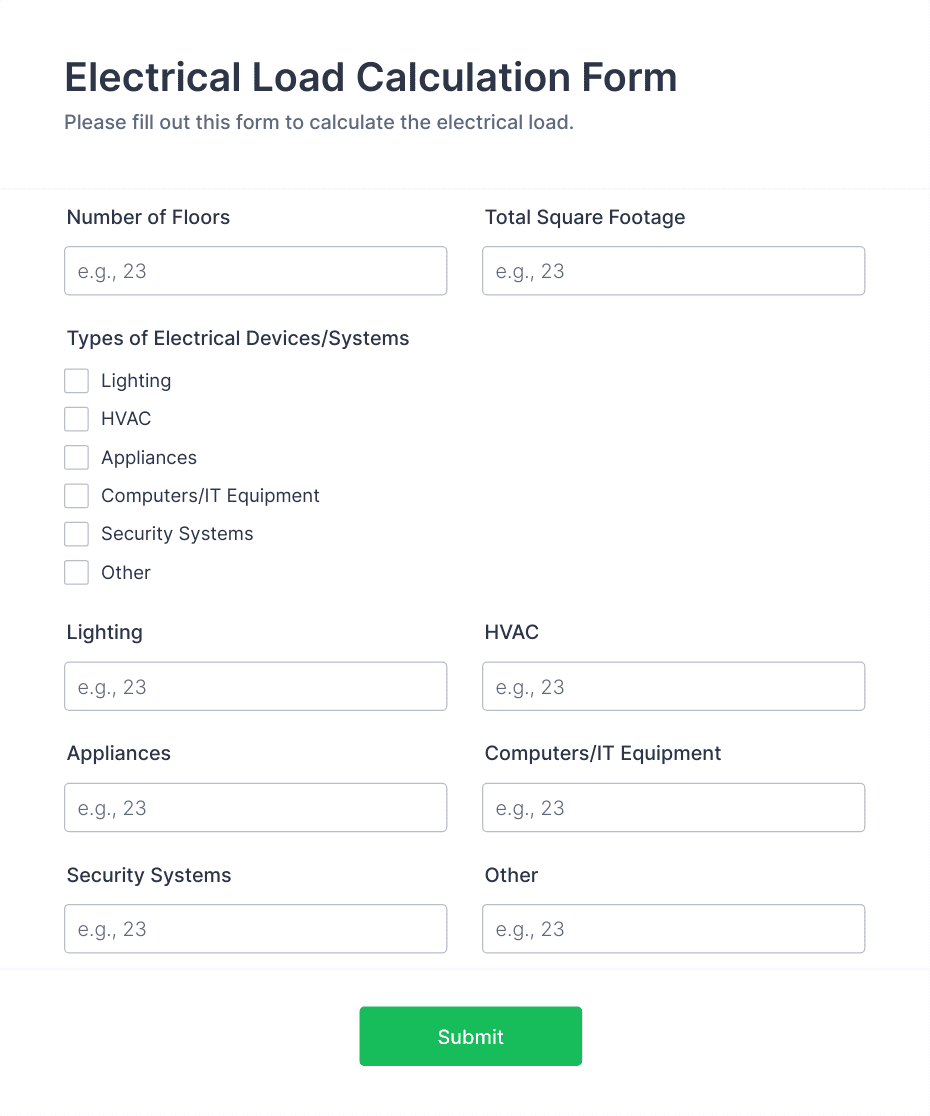Screen dimensions: 930x1116
Task: Click the Security Systems load field
Action: (255, 928)
